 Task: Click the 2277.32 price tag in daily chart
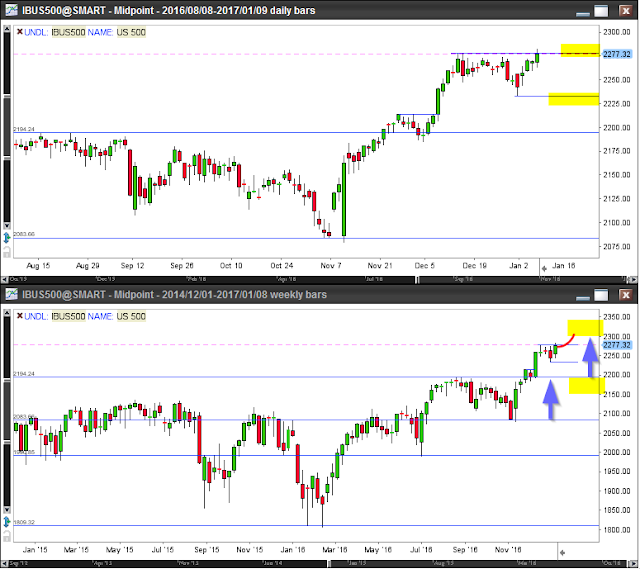click(616, 54)
